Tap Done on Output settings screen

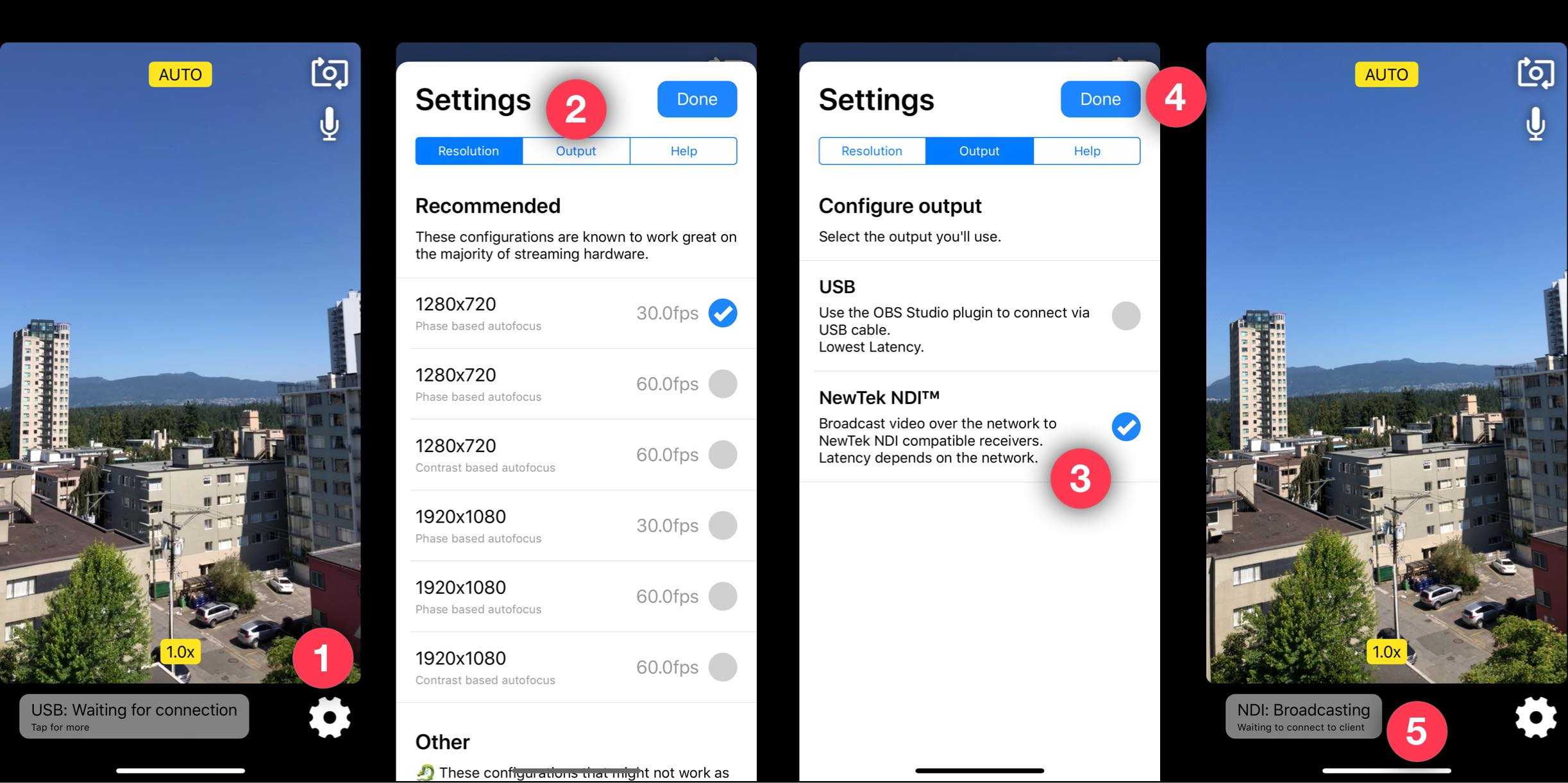coord(1101,99)
